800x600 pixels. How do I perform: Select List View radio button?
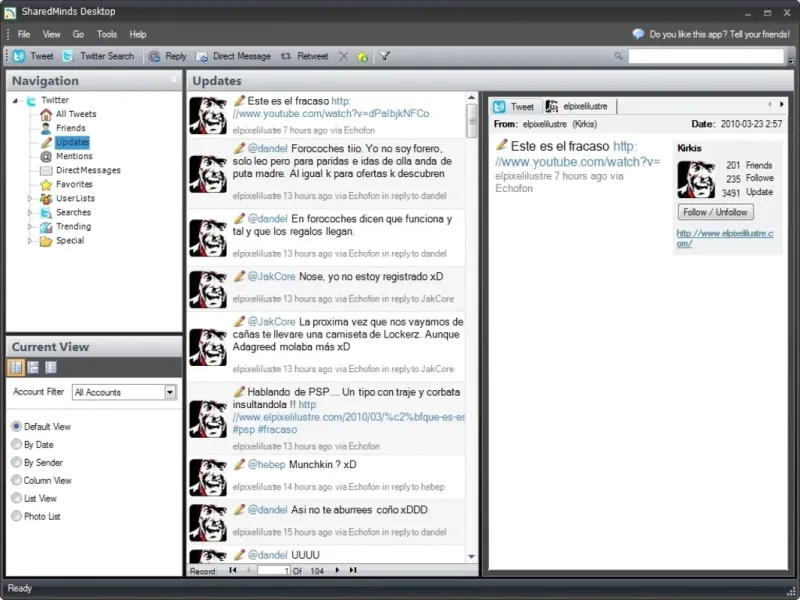pyautogui.click(x=16, y=498)
